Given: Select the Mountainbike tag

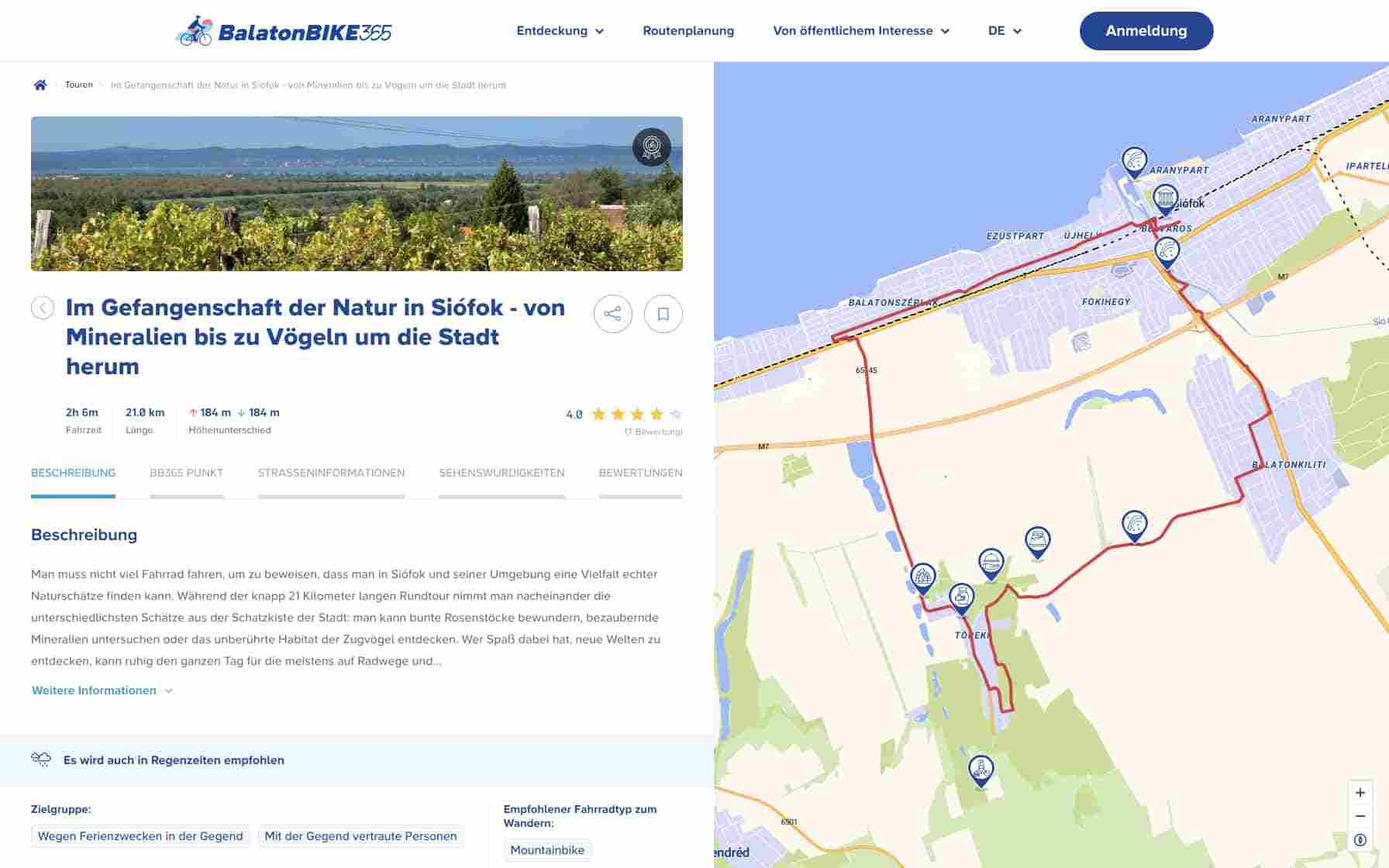Looking at the screenshot, I should point(547,850).
